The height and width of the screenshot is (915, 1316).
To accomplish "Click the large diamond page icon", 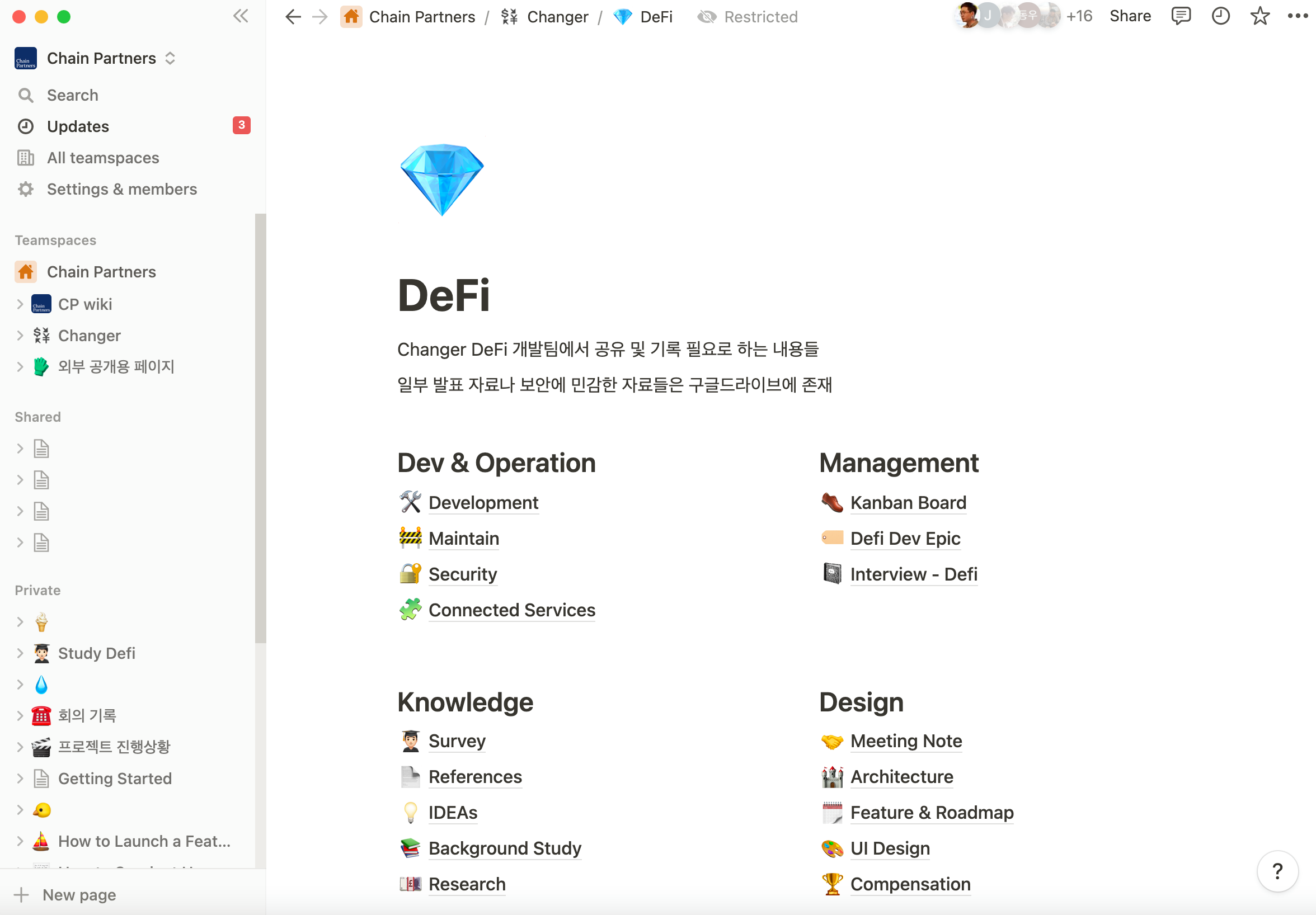I will (x=442, y=180).
